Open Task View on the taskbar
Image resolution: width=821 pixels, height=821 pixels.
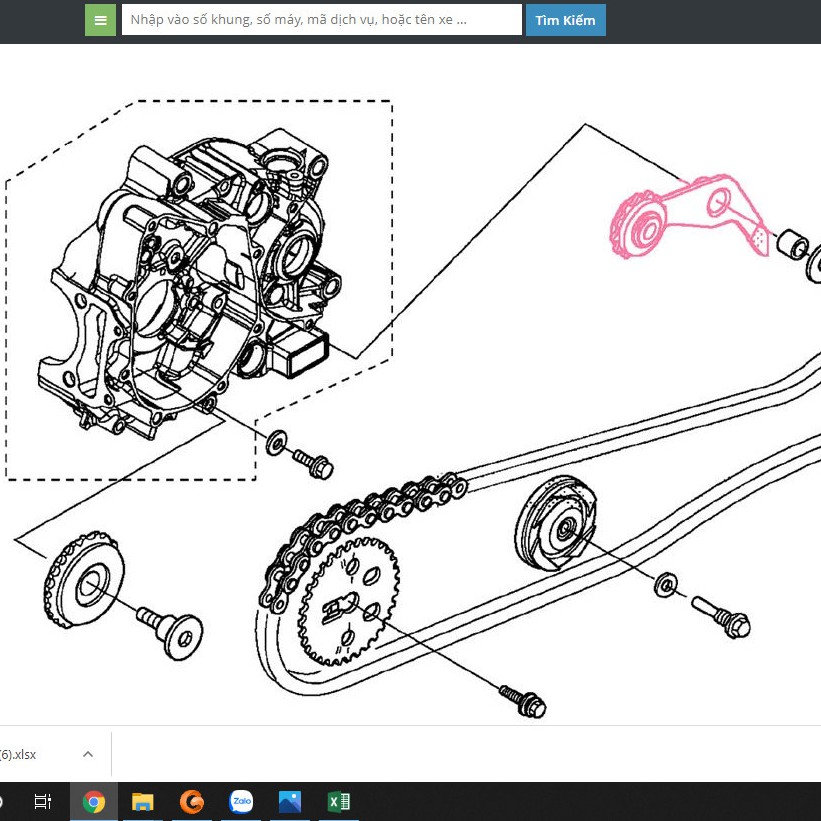pos(42,801)
